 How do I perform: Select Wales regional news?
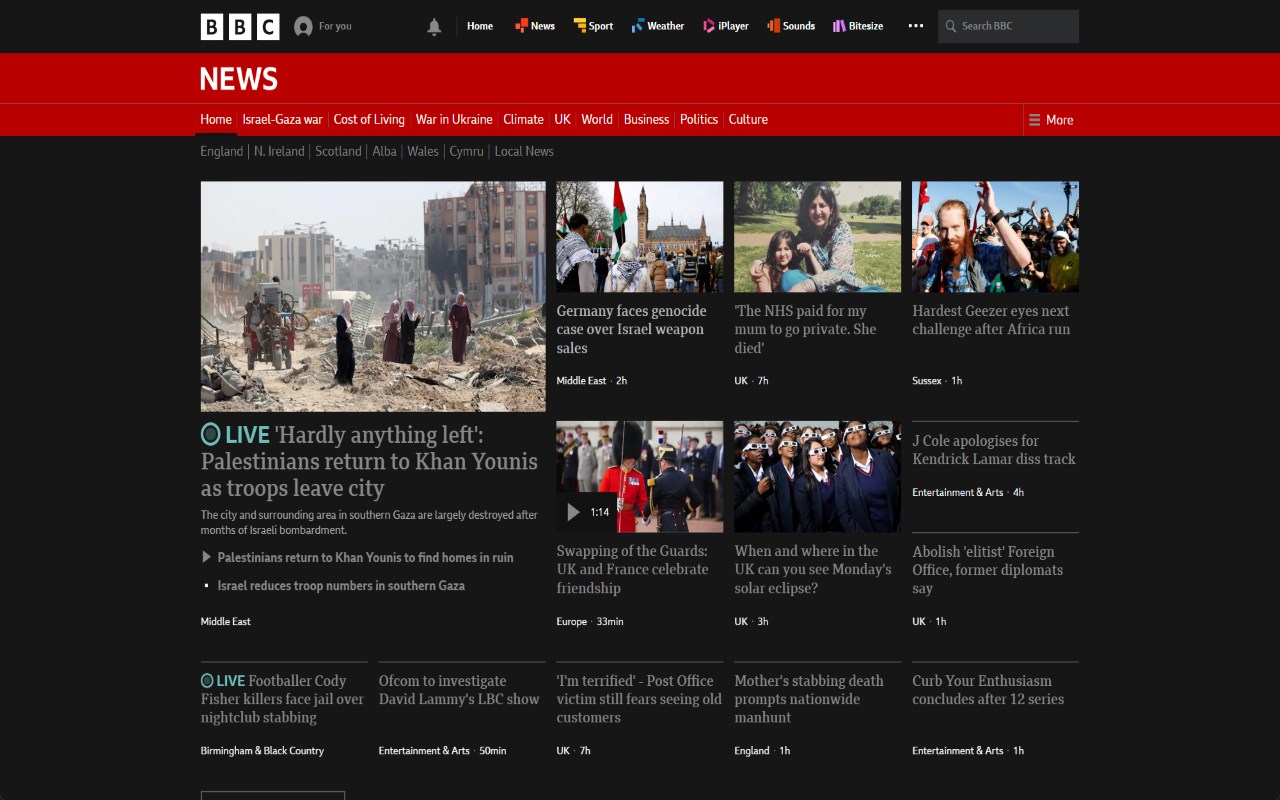point(423,151)
